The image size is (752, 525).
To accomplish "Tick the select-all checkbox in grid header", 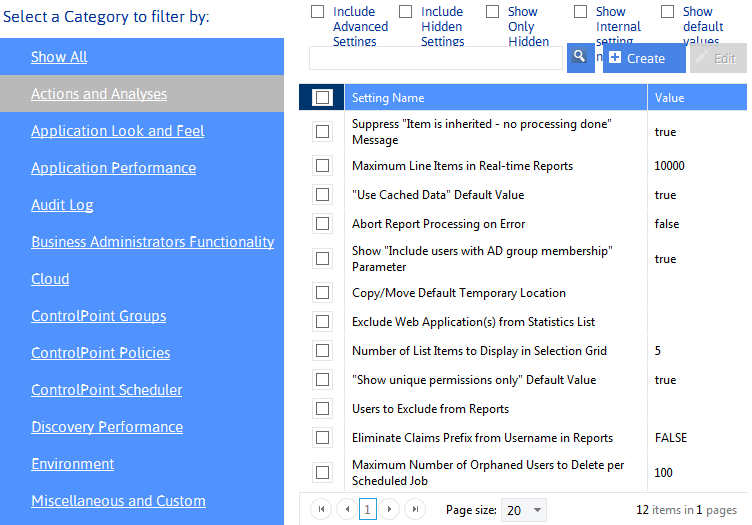I will coord(322,97).
